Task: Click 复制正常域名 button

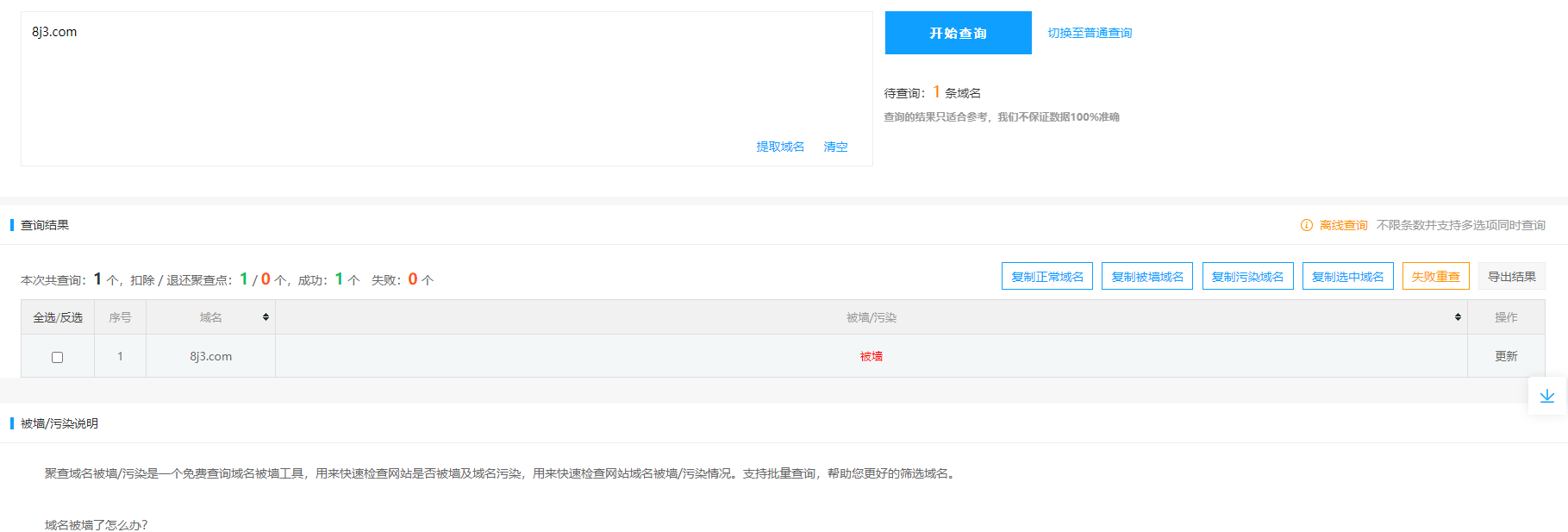Action: click(x=1047, y=276)
